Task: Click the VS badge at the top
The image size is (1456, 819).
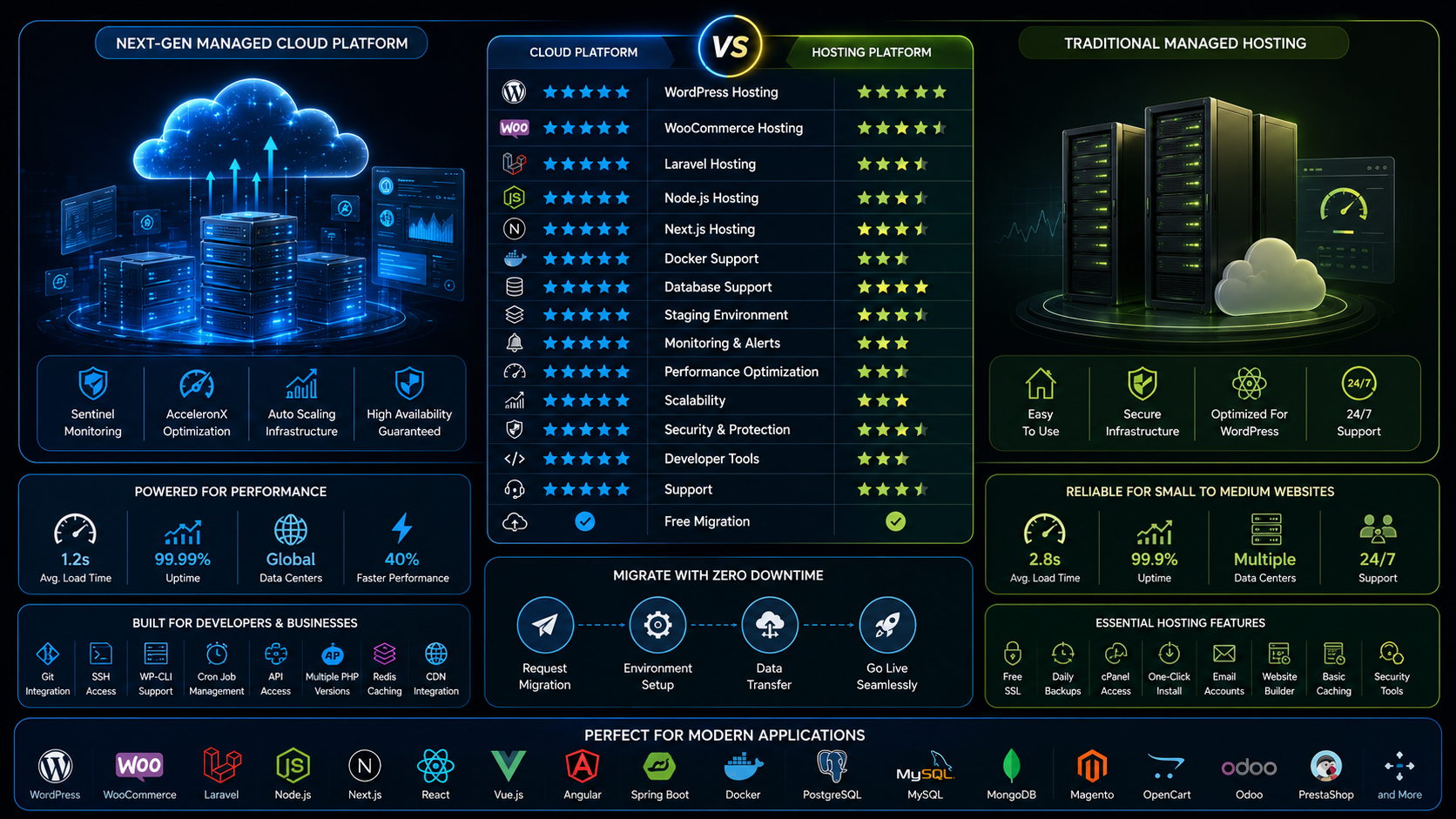Action: click(x=730, y=46)
